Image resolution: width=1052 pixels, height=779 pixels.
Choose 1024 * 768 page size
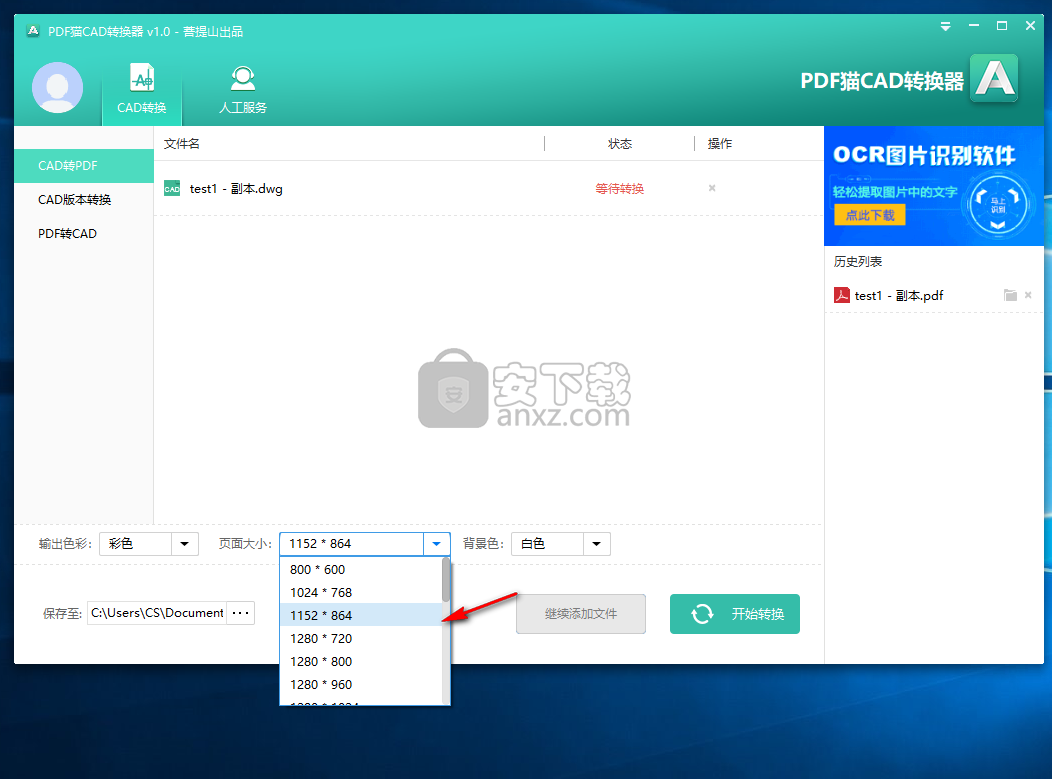point(361,592)
